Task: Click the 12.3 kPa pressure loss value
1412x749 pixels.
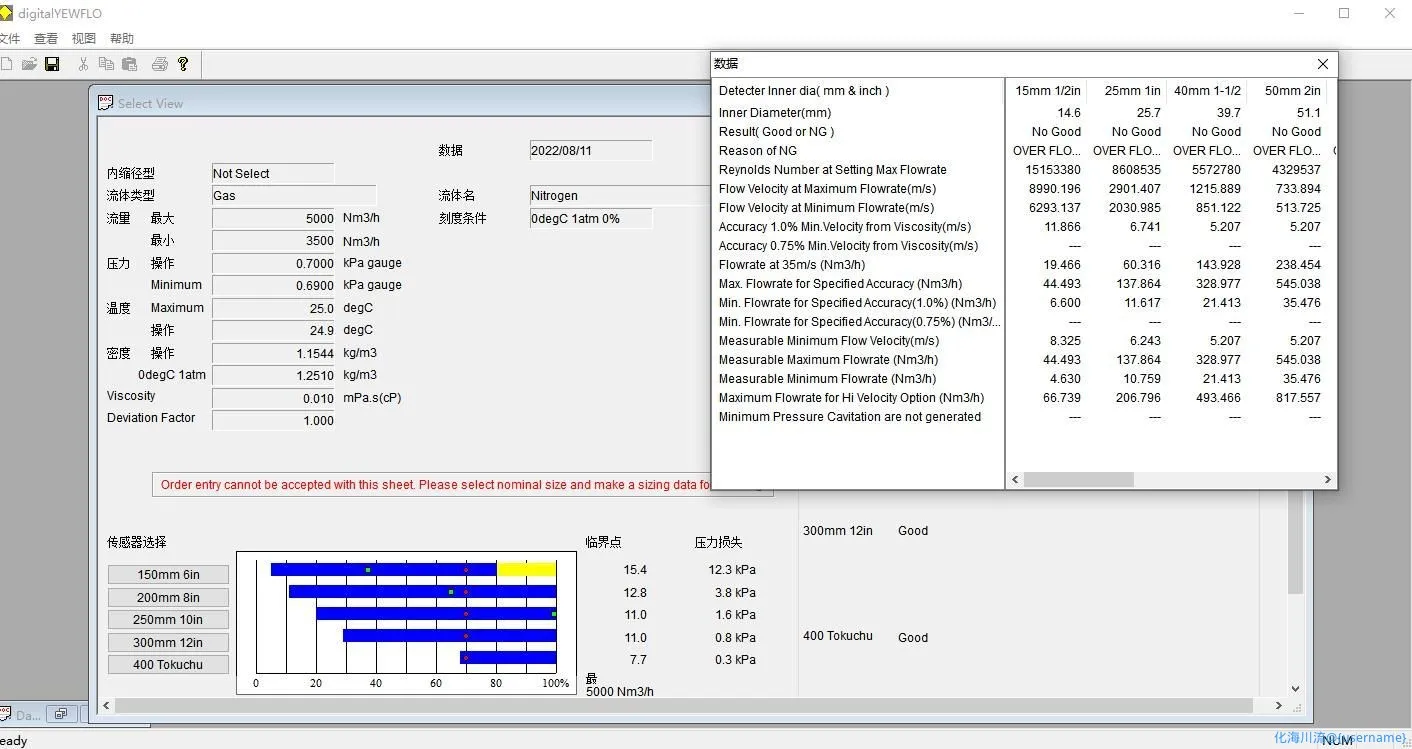Action: [x=732, y=570]
